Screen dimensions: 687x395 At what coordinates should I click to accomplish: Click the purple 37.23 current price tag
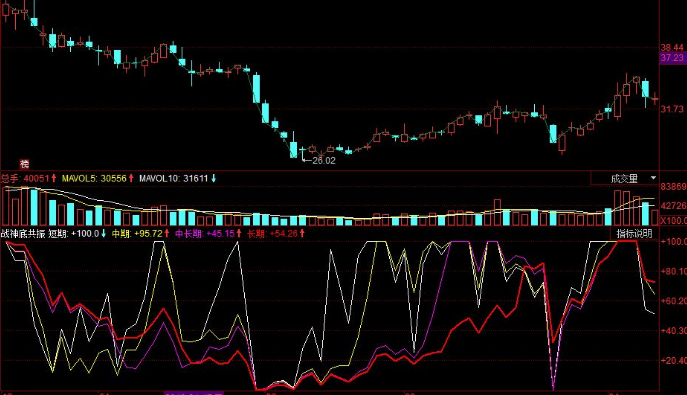click(x=673, y=58)
